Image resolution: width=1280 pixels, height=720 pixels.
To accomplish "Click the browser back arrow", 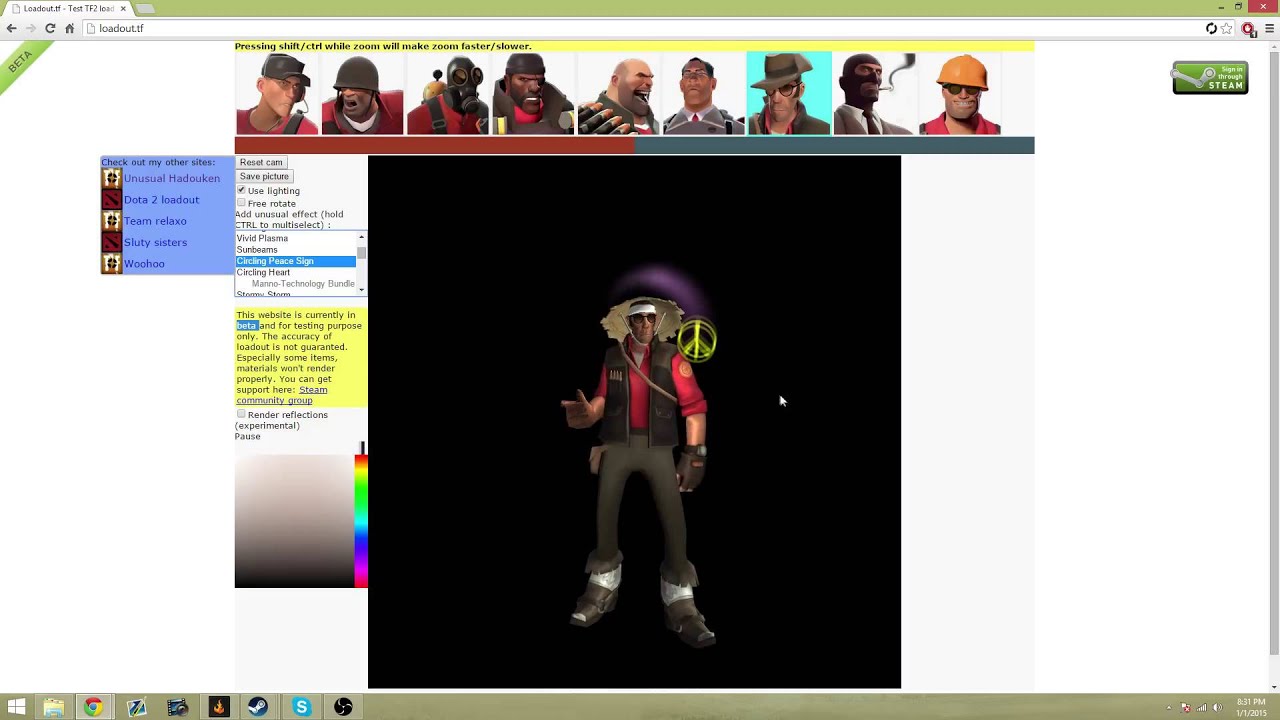I will point(11,28).
